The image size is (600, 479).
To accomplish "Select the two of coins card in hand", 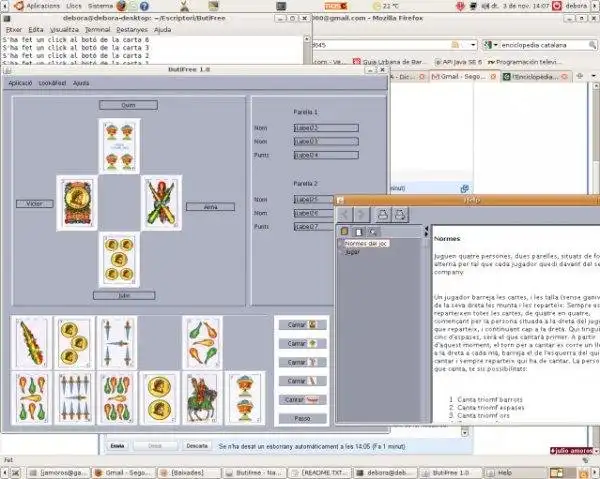I will 160,398.
